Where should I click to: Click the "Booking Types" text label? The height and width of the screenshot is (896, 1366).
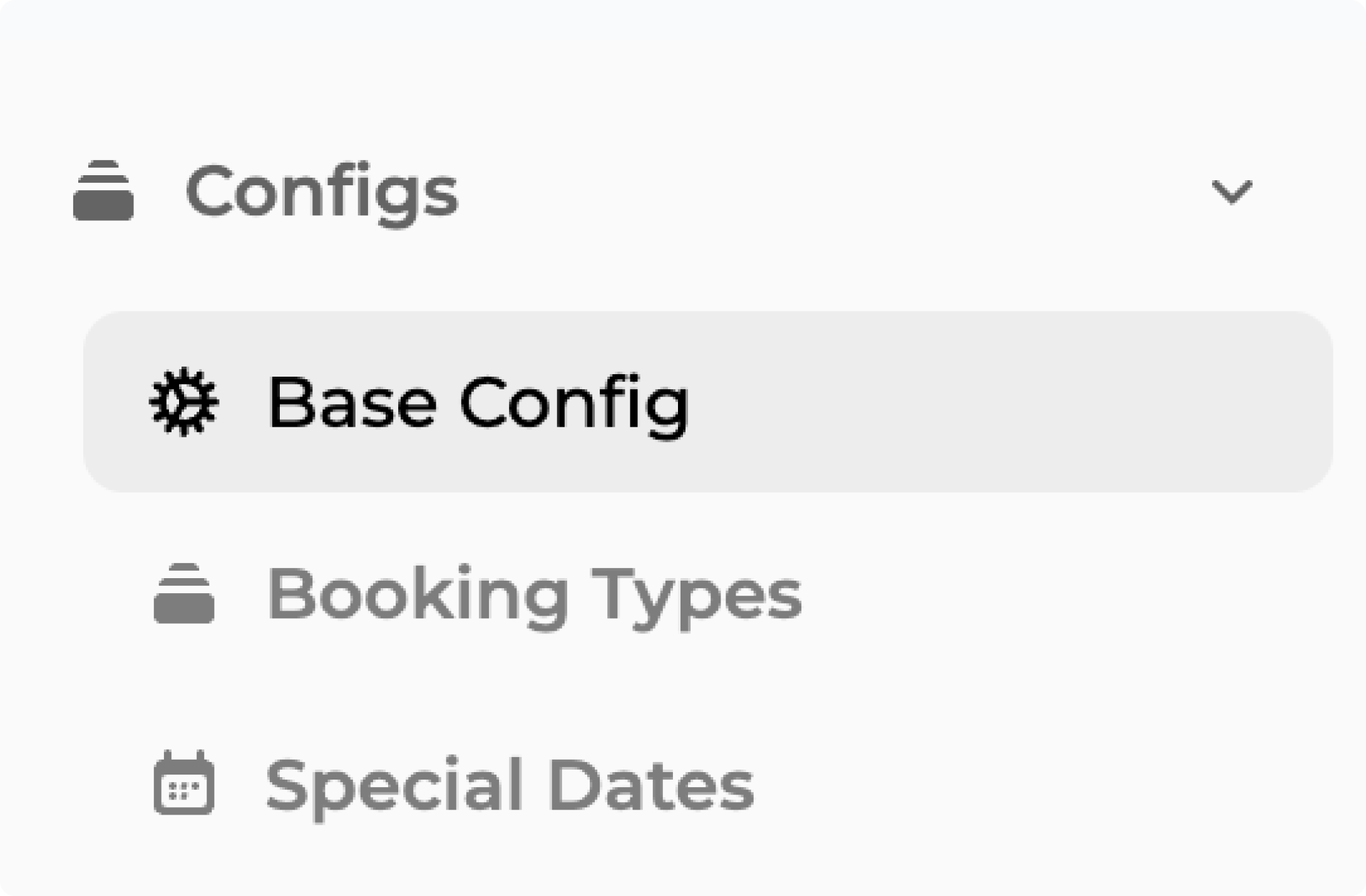(x=533, y=593)
